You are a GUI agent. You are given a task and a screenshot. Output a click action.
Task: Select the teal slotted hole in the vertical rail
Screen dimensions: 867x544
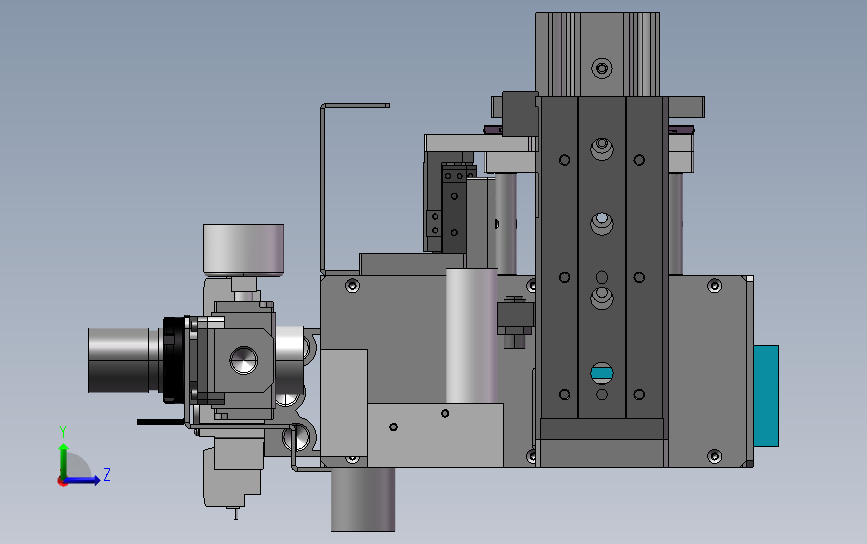(602, 373)
